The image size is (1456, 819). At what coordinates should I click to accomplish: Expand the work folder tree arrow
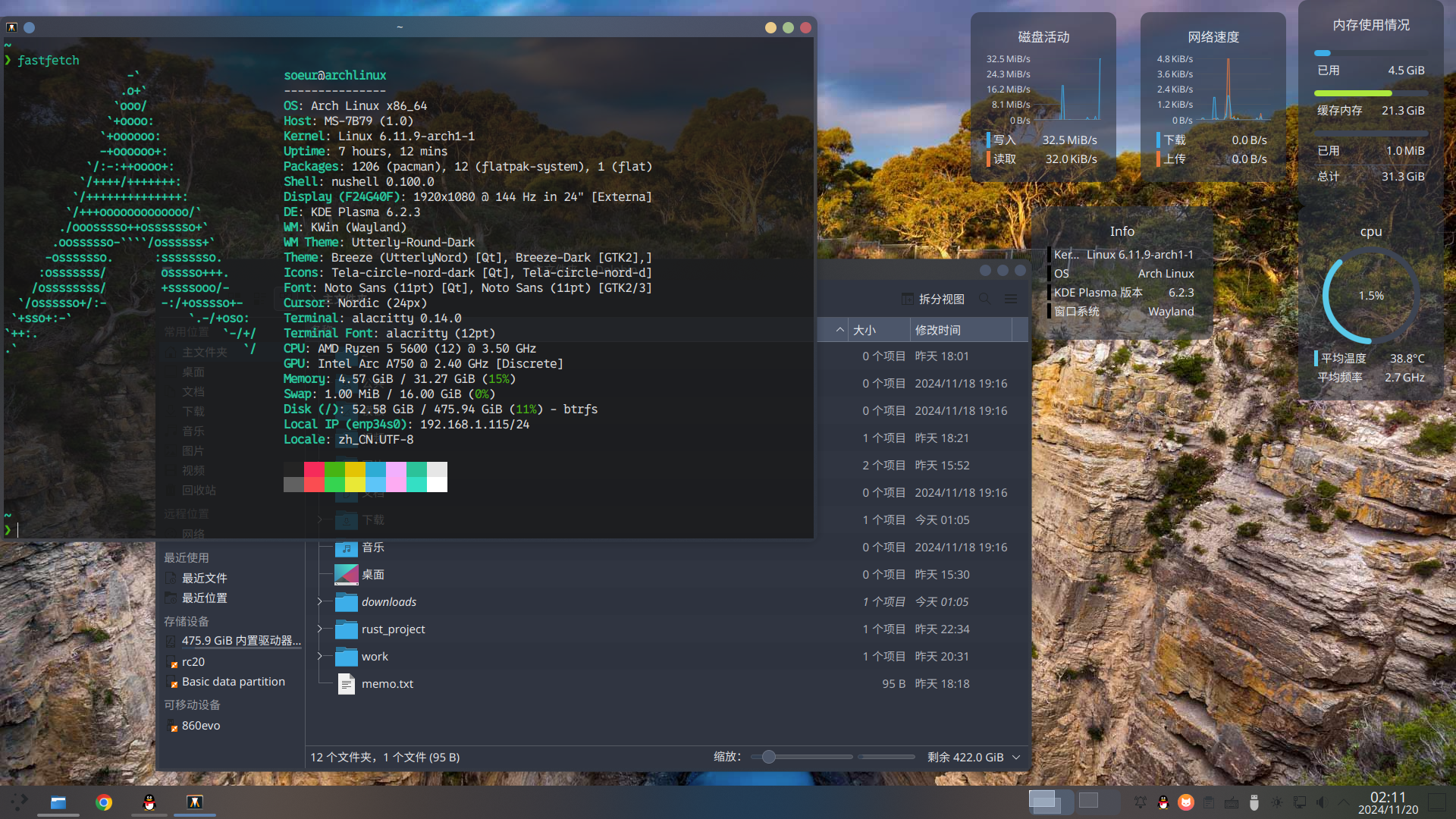(x=320, y=656)
